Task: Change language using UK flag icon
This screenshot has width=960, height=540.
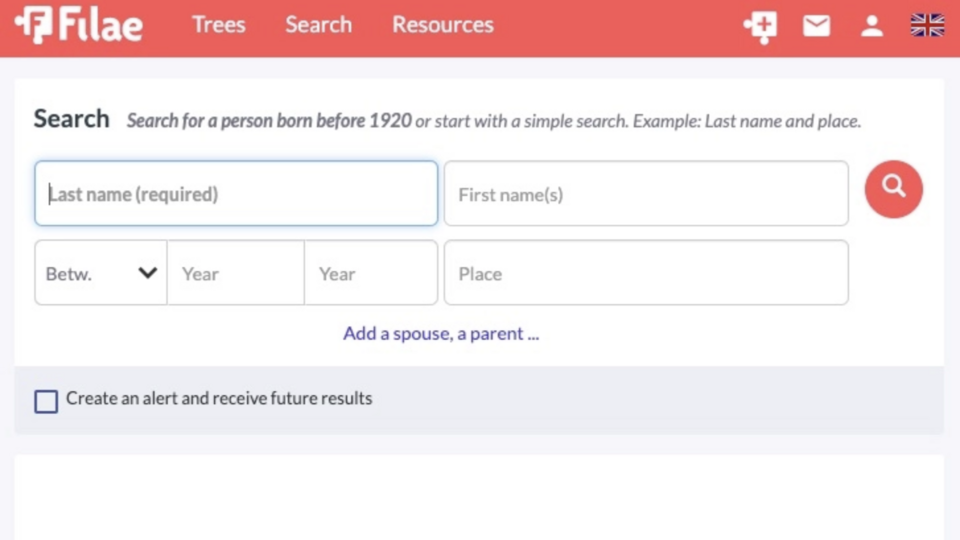Action: [927, 26]
